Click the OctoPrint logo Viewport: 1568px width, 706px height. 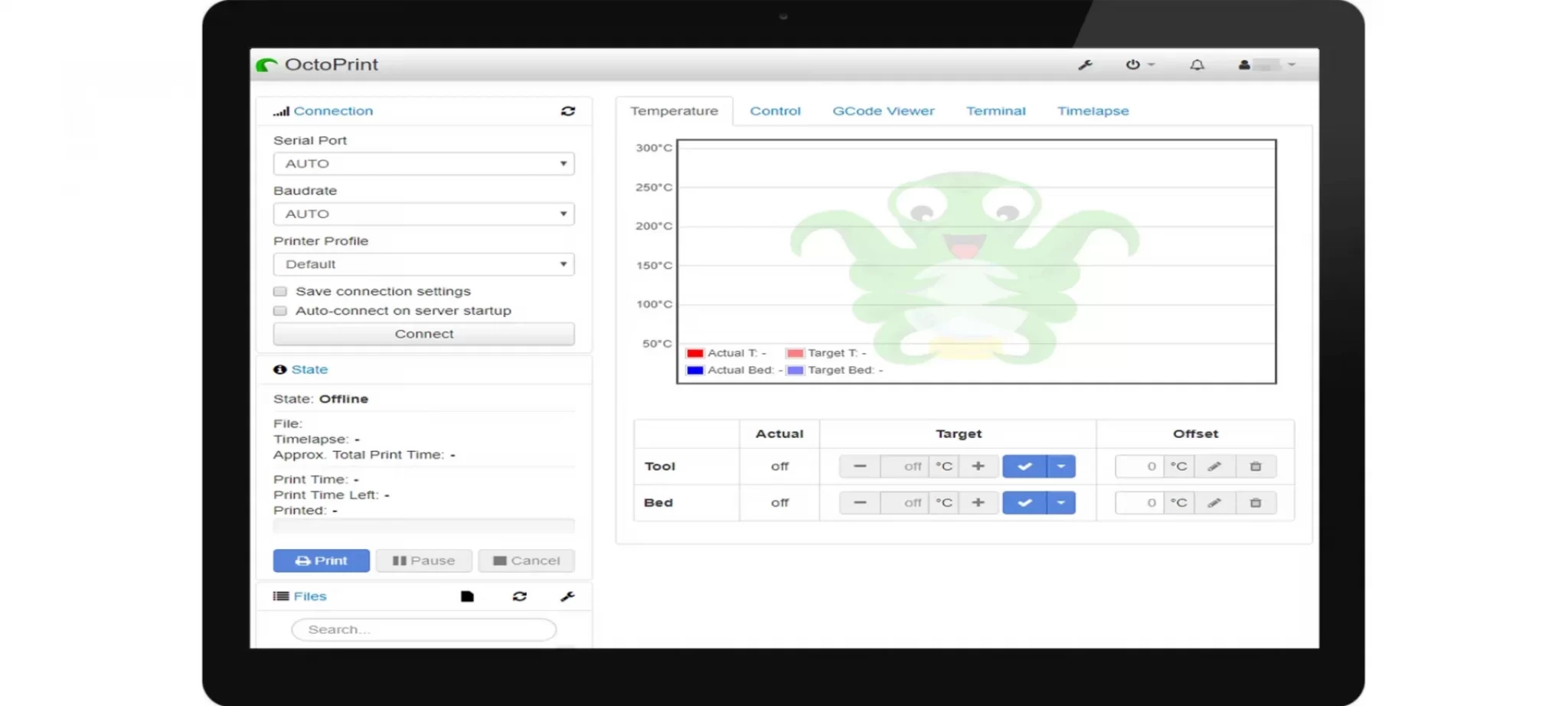click(317, 64)
